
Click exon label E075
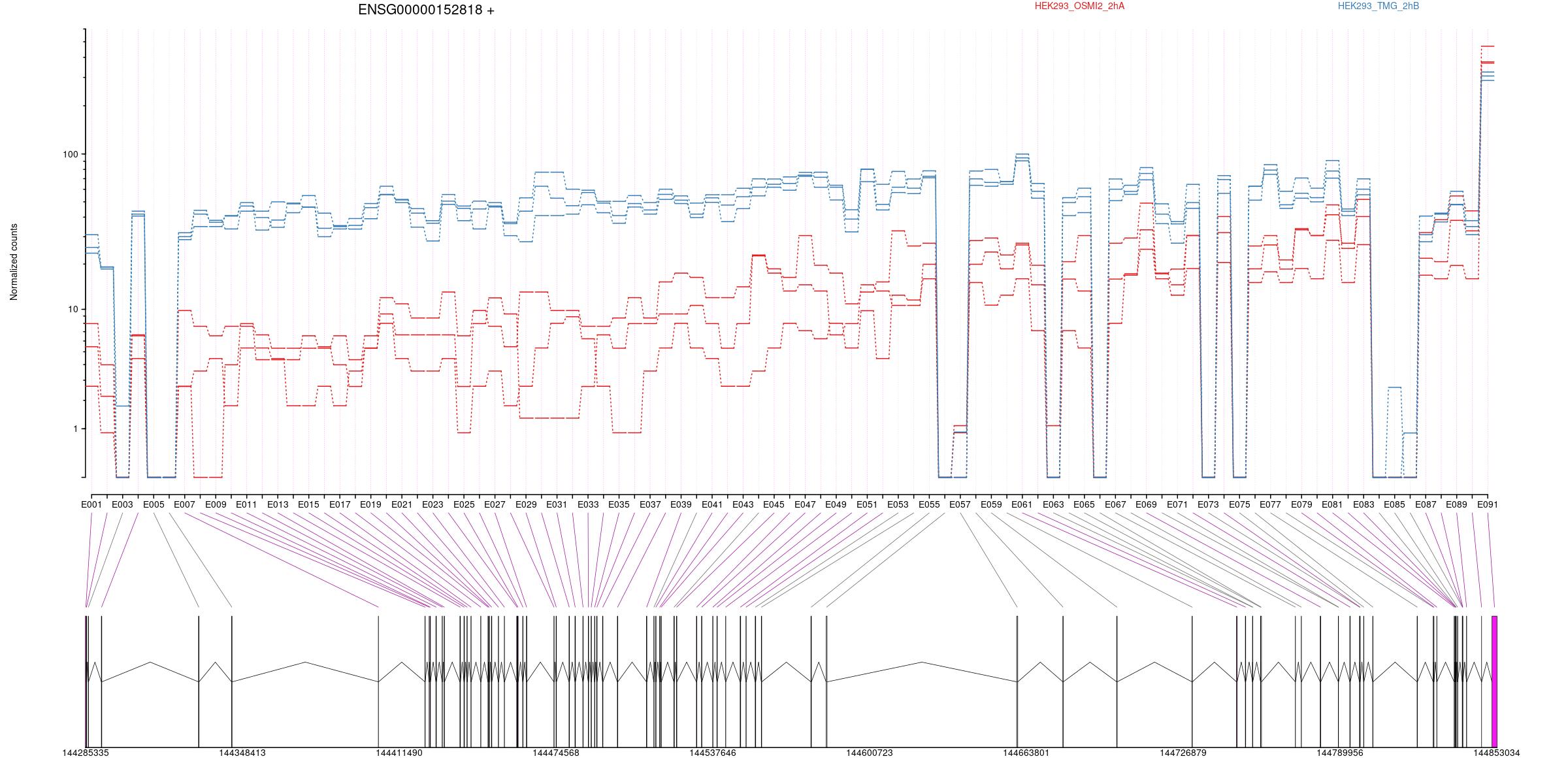[1239, 504]
